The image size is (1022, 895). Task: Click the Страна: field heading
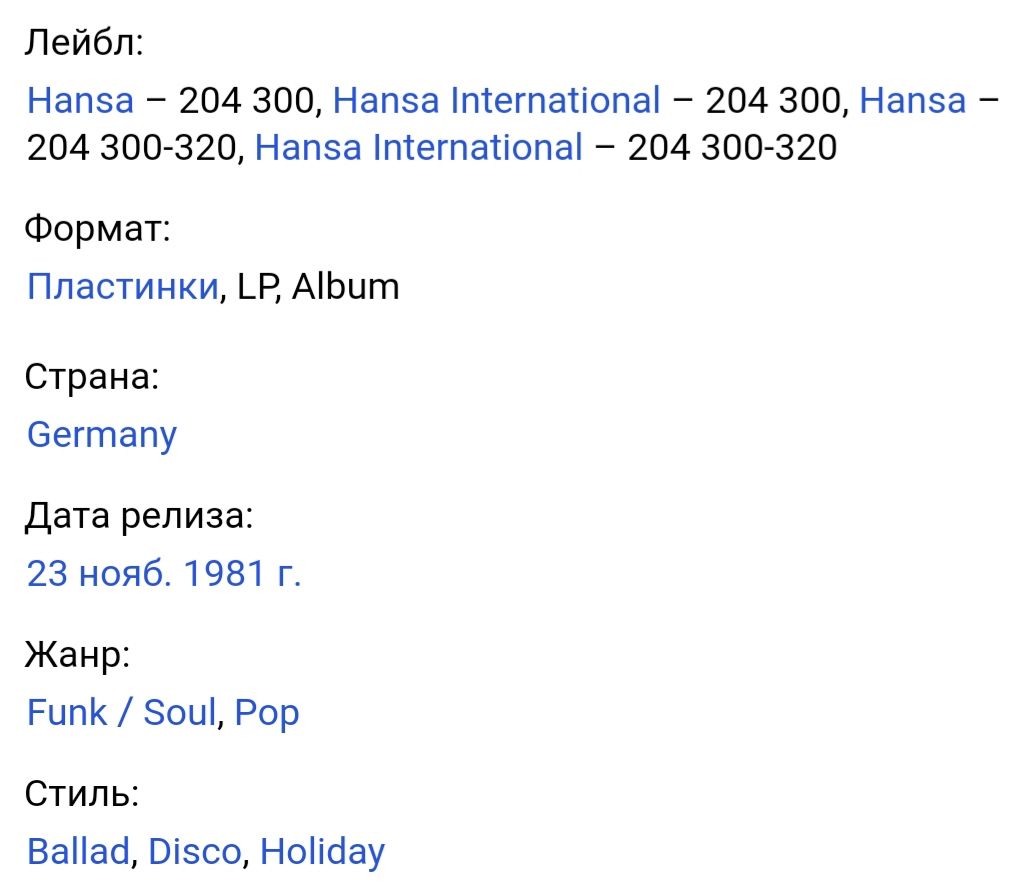92,377
